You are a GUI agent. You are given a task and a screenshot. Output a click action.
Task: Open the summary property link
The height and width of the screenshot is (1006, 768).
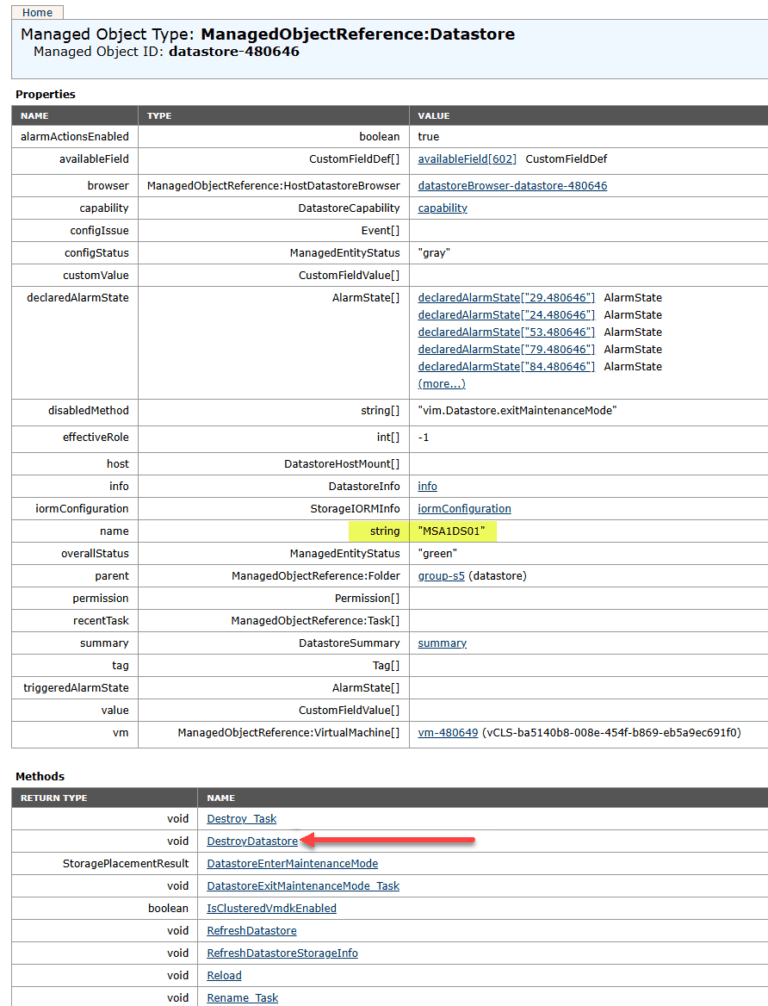(x=442, y=643)
